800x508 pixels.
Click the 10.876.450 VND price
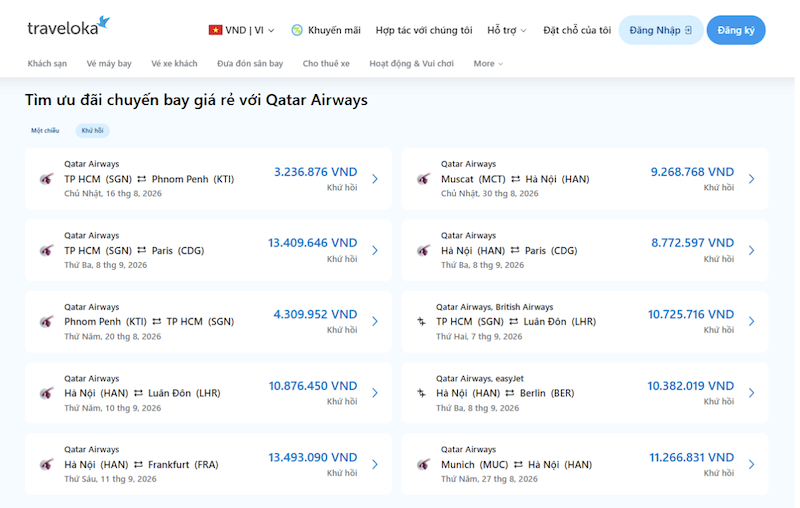pyautogui.click(x=313, y=386)
